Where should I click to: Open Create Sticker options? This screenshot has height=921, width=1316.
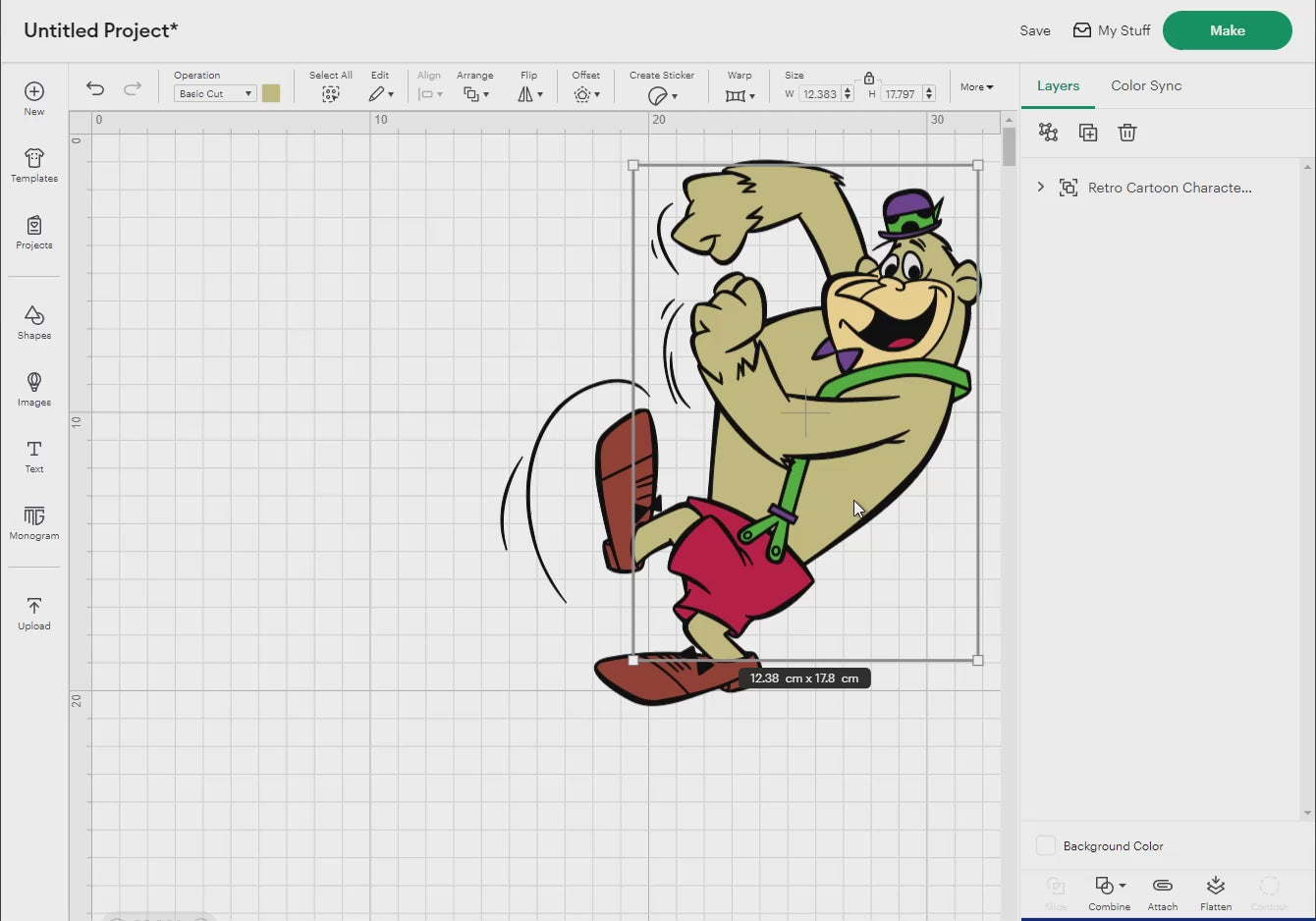(663, 95)
